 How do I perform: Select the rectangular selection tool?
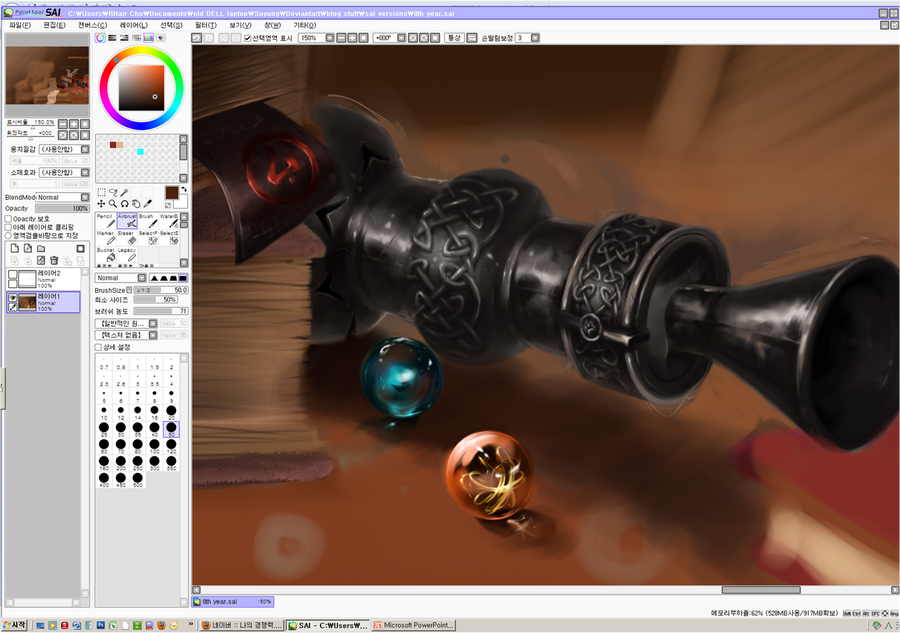tap(101, 192)
